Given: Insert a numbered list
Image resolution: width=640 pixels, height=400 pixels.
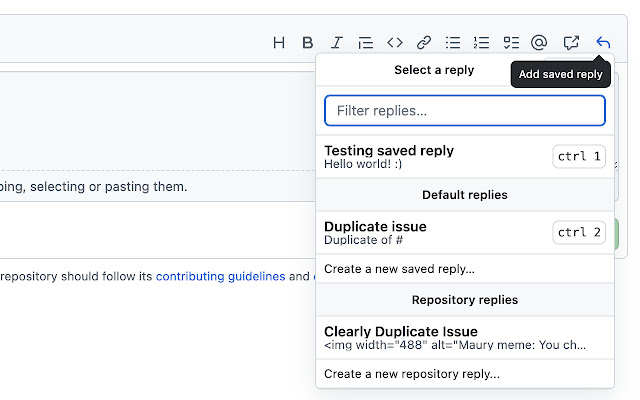Looking at the screenshot, I should tap(482, 42).
